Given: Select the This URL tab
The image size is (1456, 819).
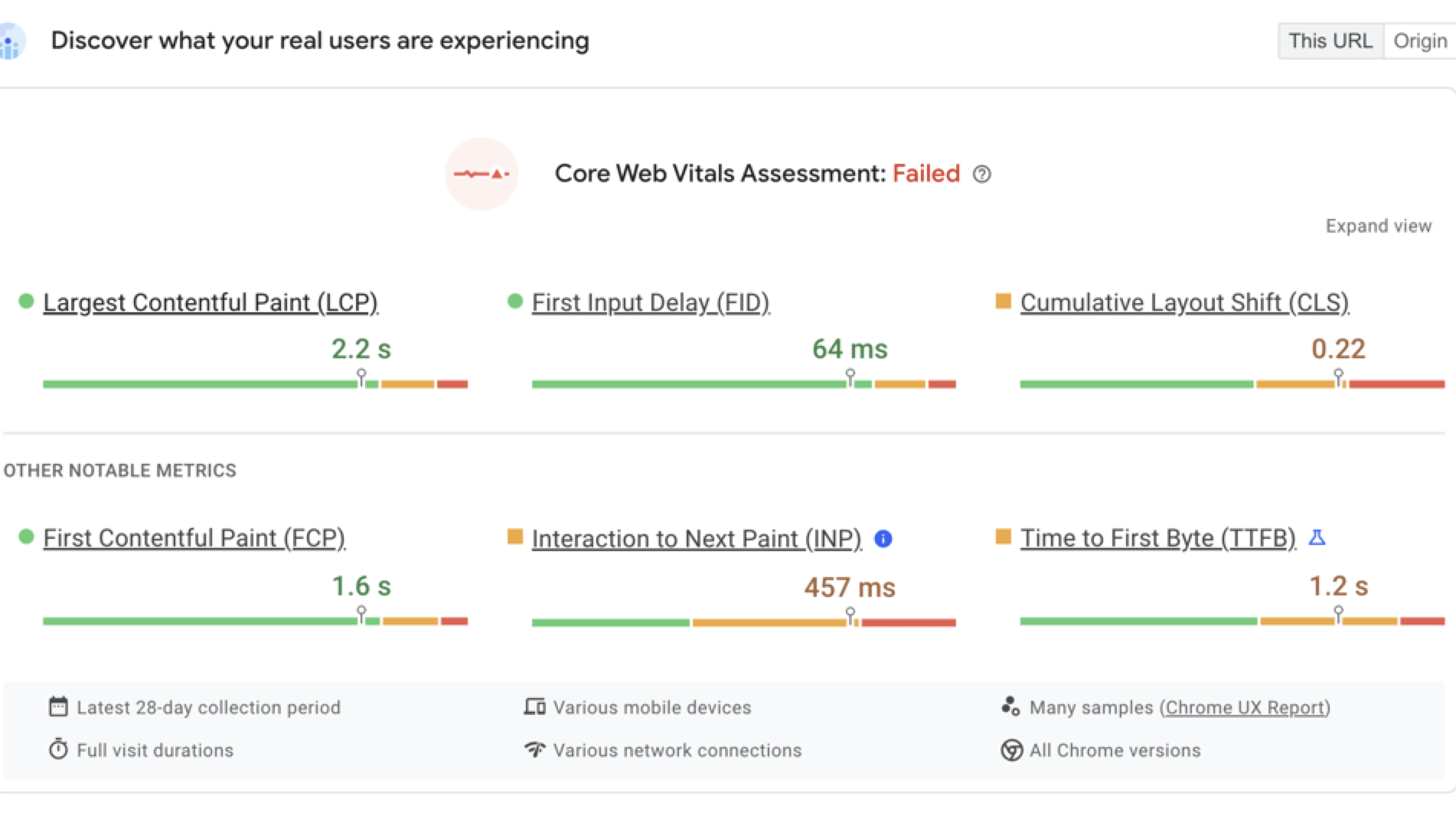Looking at the screenshot, I should pos(1330,41).
